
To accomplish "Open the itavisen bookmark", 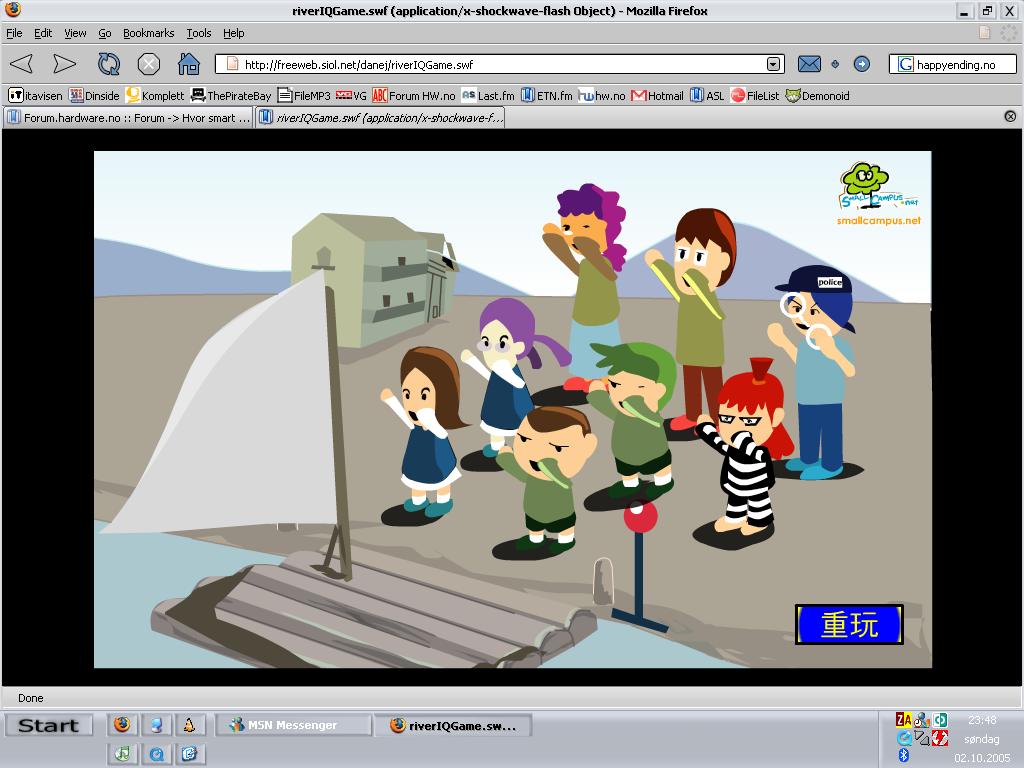I will coord(35,95).
